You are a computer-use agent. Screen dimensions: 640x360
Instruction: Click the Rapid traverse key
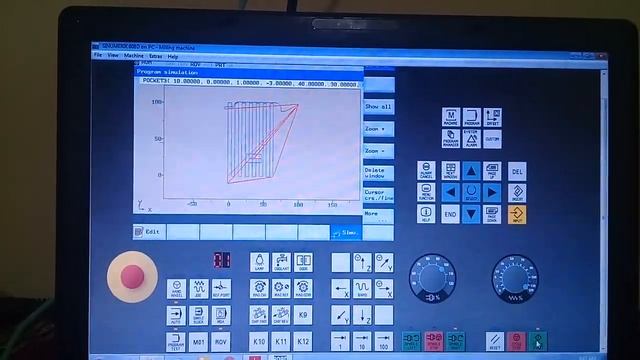[362, 289]
